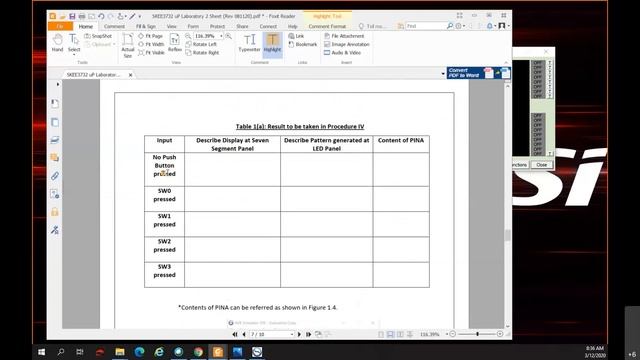Open the Bookmarks side panel
This screenshot has height=360, width=640.
55,104
